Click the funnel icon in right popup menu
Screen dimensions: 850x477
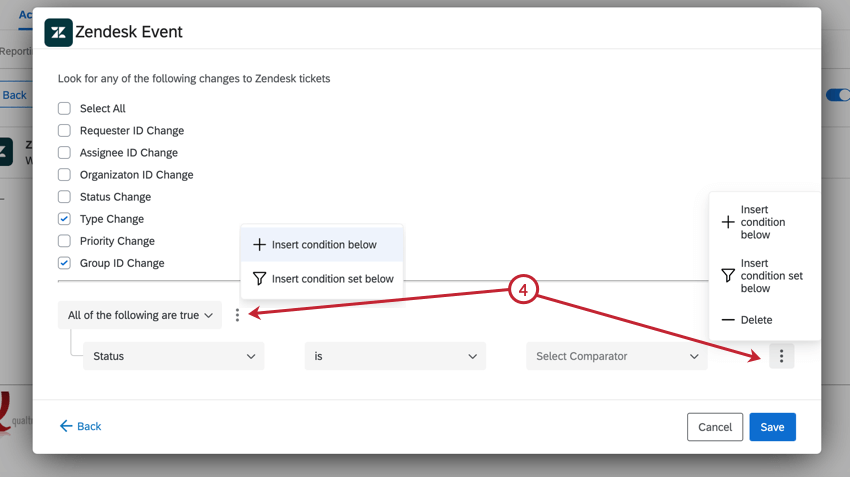(x=728, y=275)
